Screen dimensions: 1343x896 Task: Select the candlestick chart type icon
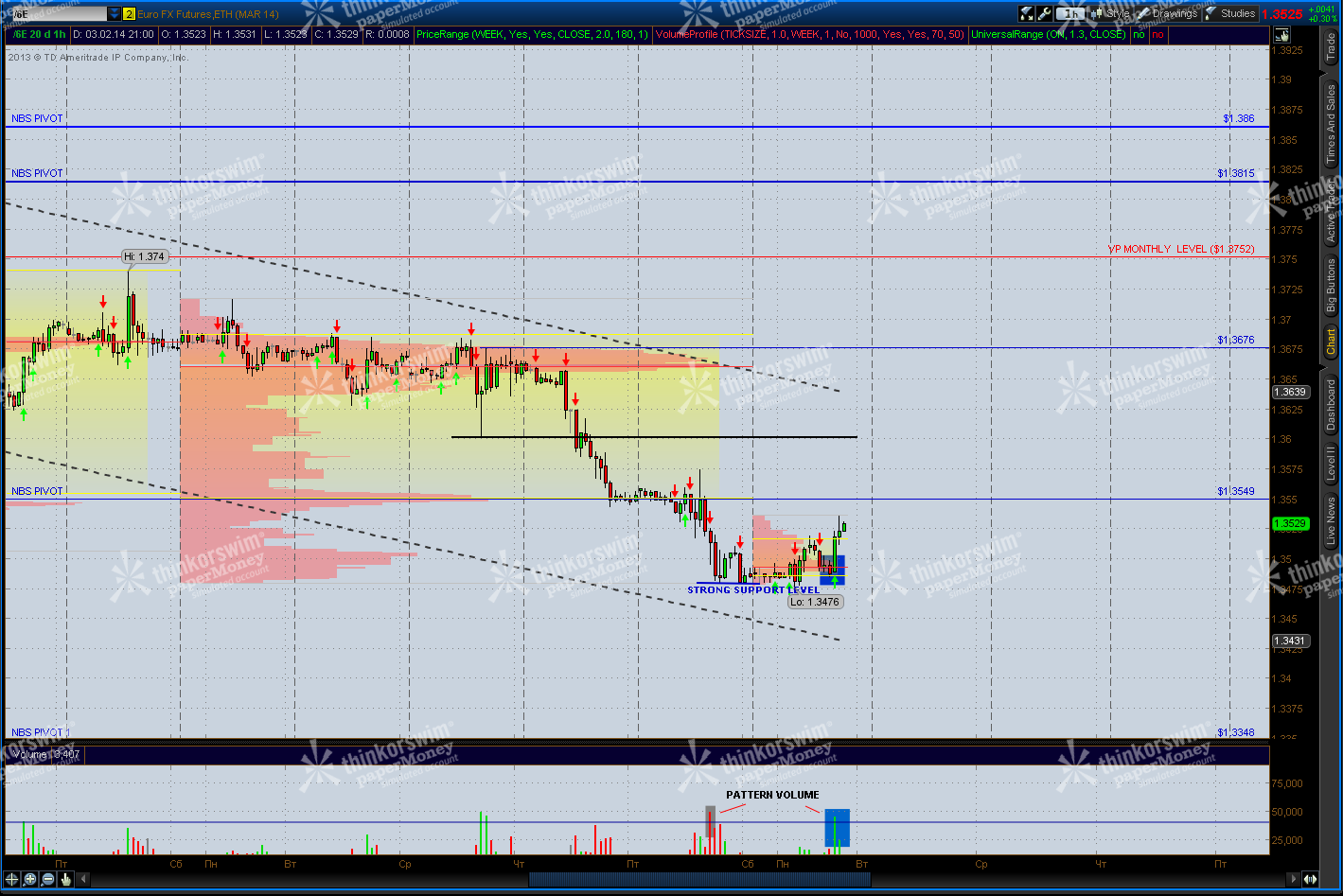(1095, 12)
